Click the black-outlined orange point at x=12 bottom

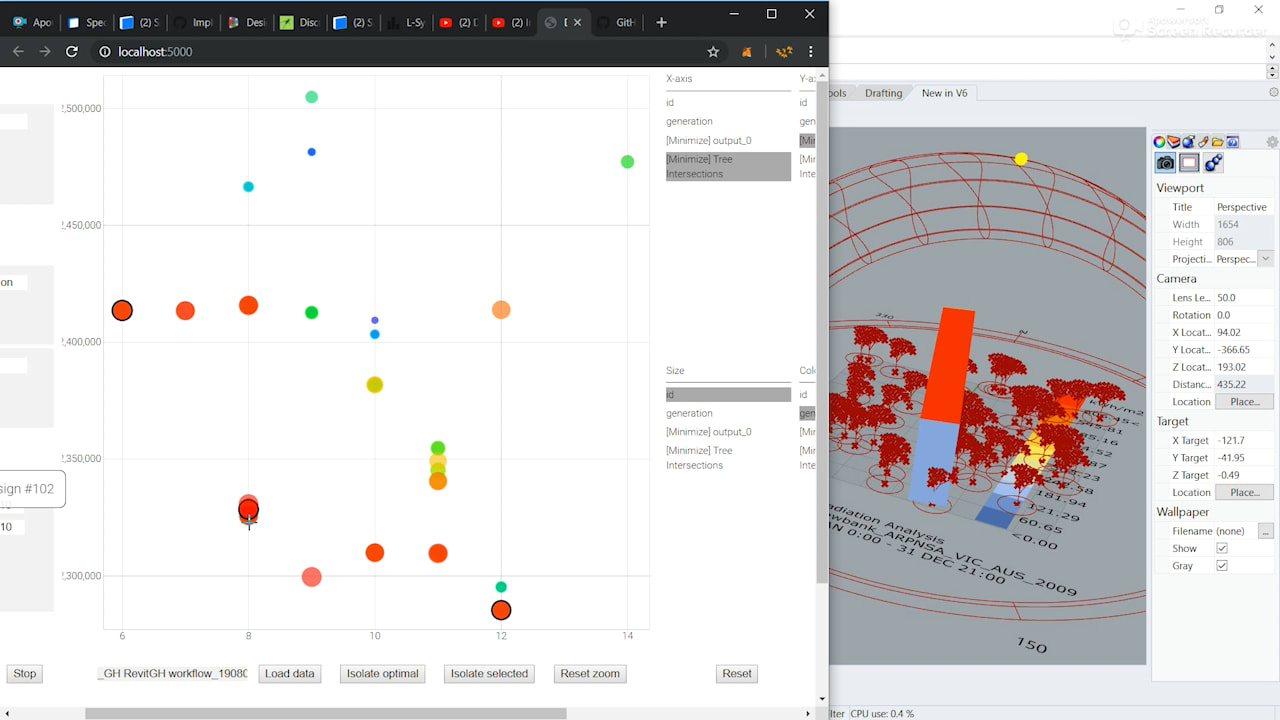click(501, 610)
